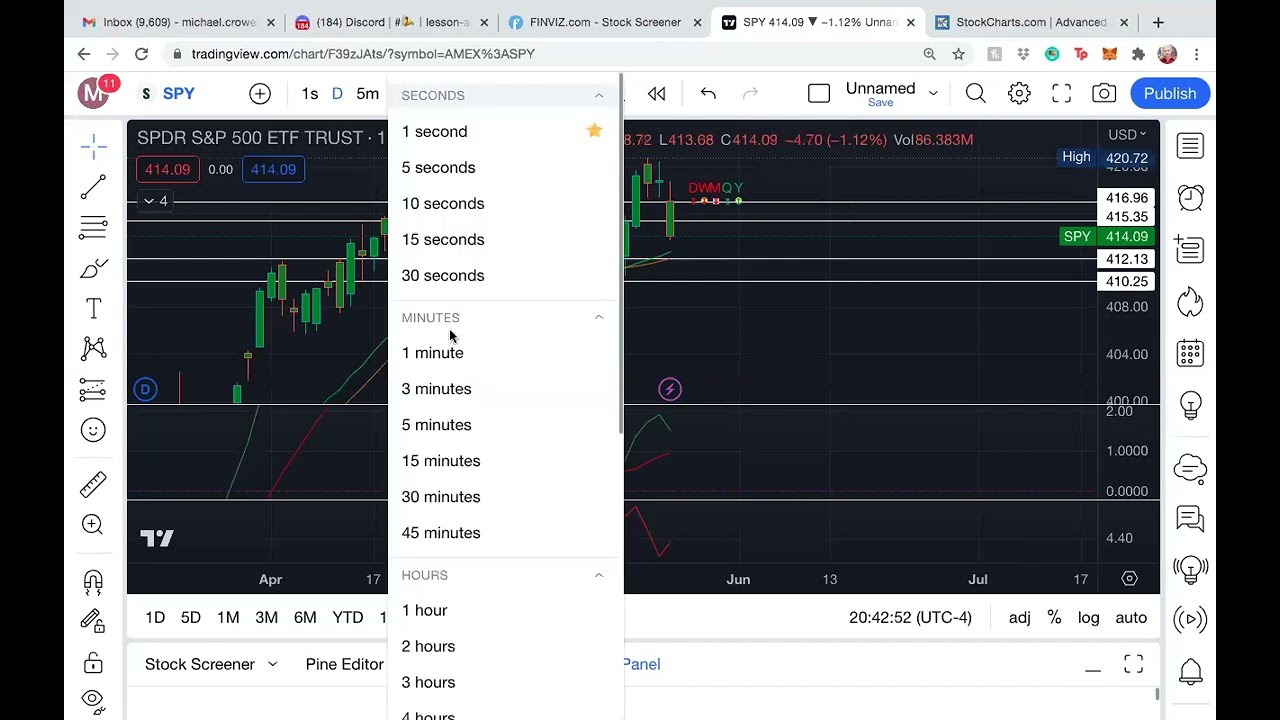Open the Notifications bell icon

pos(1190,671)
